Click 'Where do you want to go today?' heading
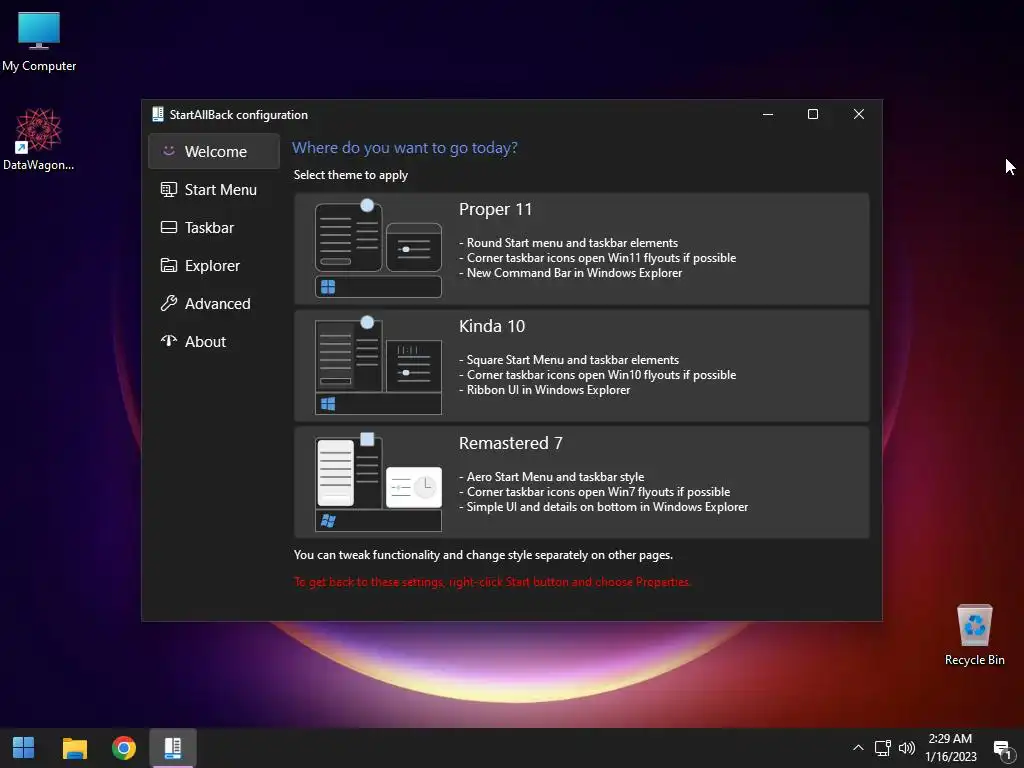This screenshot has width=1024, height=768. tap(405, 148)
